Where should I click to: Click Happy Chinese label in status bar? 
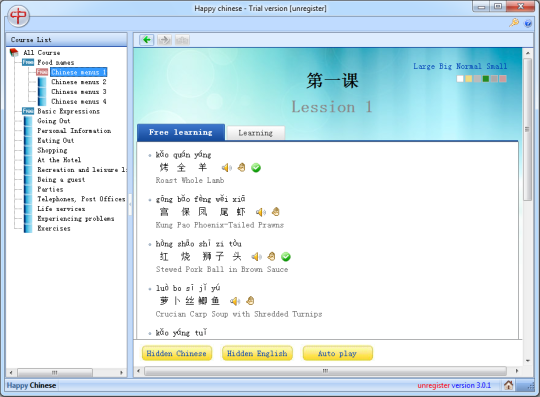point(31,385)
